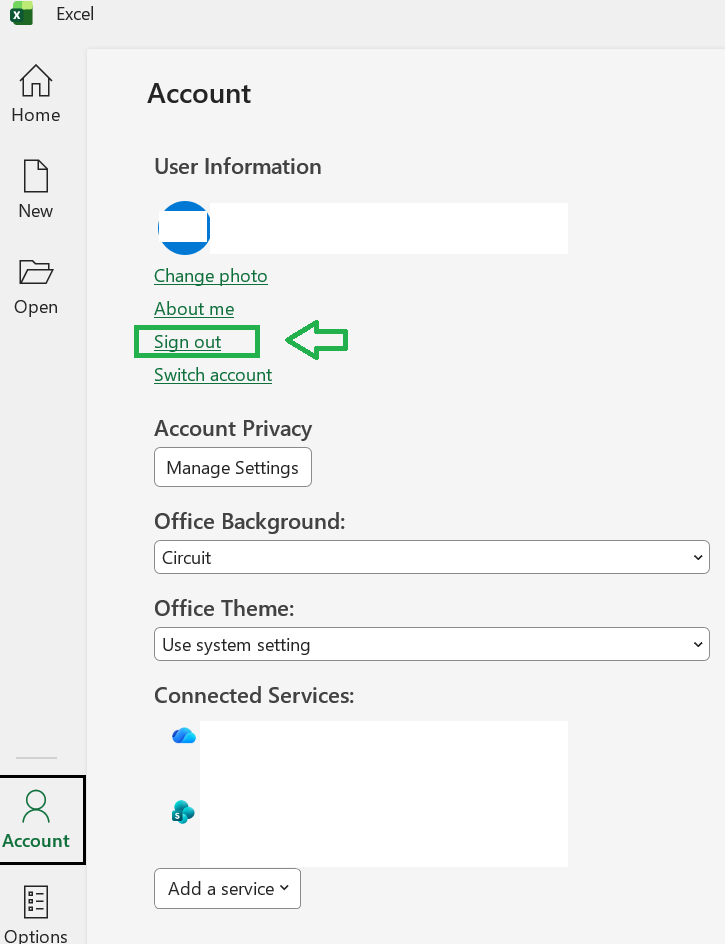Click the user profile photo
The width and height of the screenshot is (725, 944).
coord(184,228)
